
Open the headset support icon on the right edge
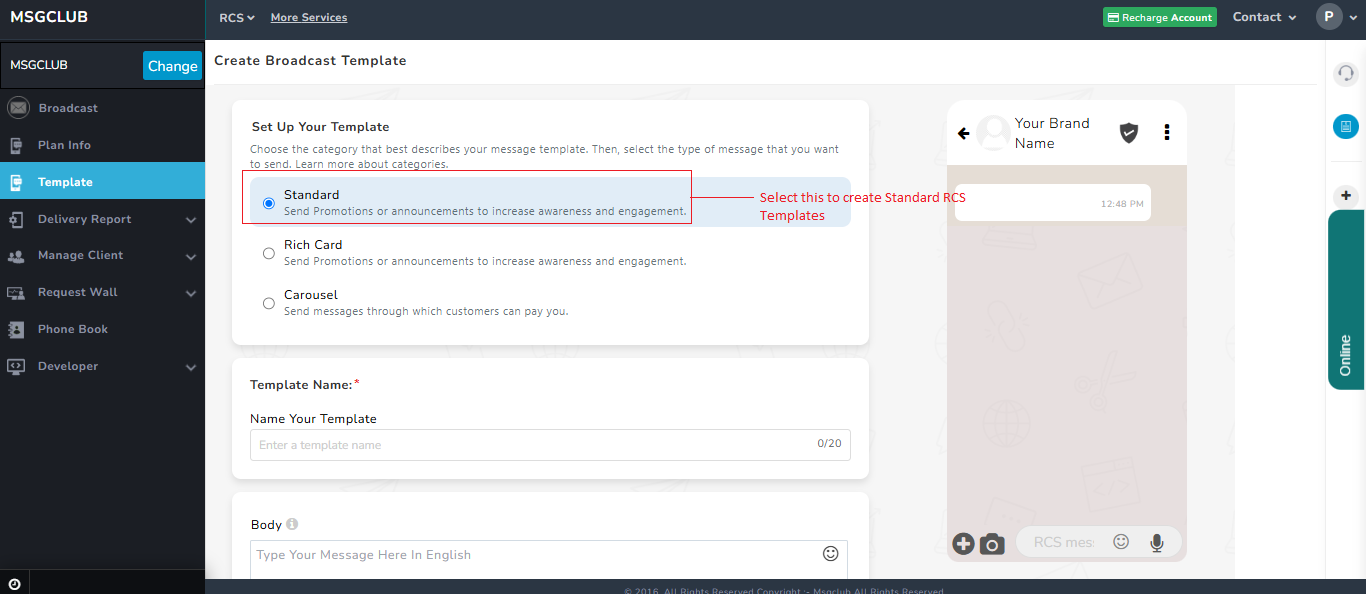click(x=1346, y=73)
